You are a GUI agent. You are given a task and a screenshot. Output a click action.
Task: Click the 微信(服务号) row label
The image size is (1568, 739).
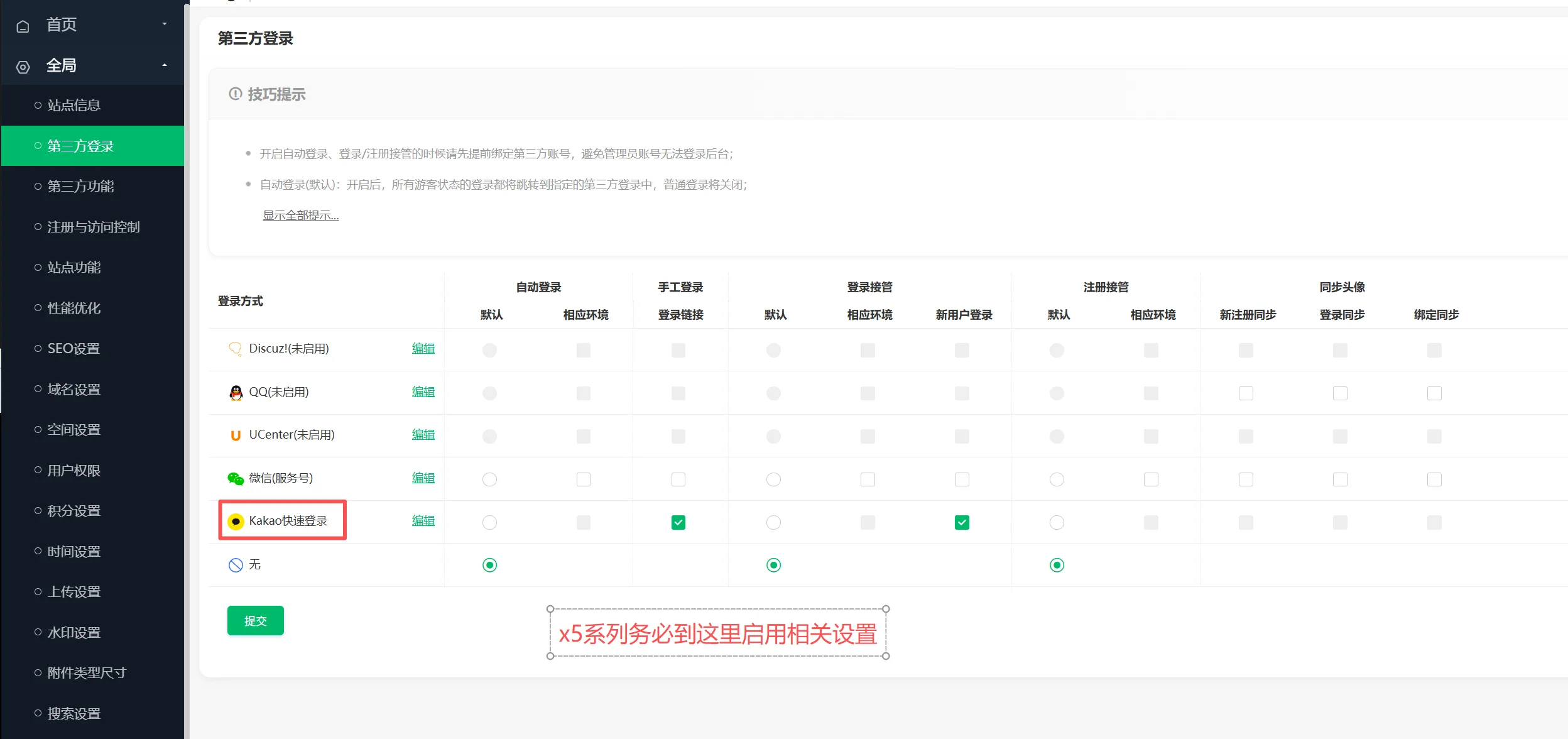281,478
